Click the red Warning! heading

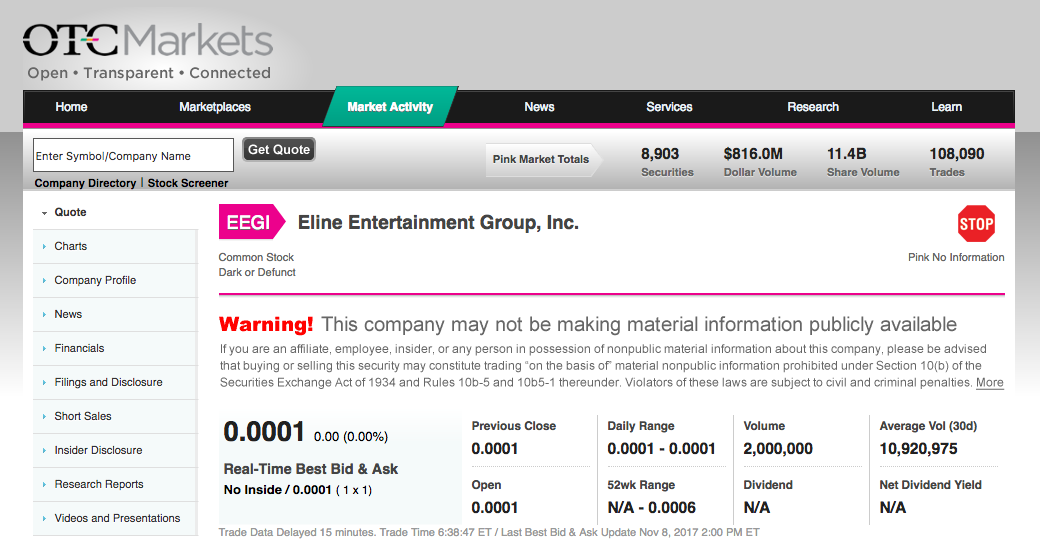pos(266,324)
